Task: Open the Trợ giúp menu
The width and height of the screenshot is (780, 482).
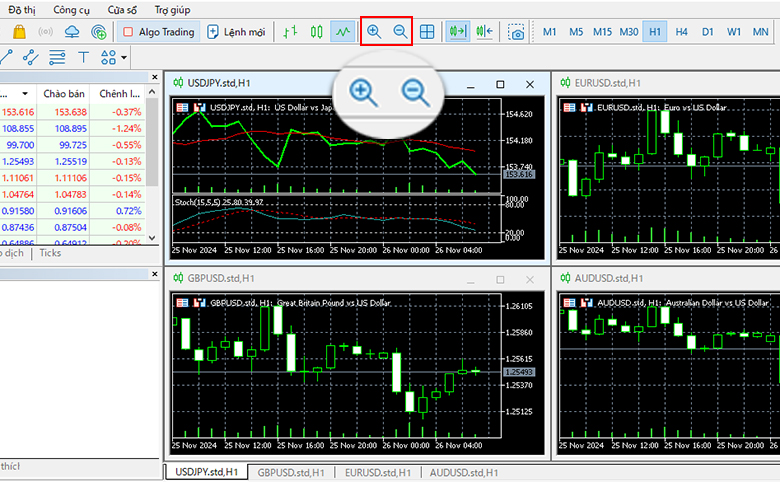Action: [x=173, y=10]
